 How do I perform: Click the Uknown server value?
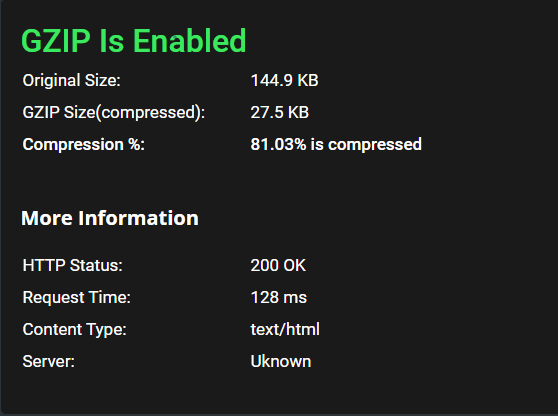click(281, 362)
